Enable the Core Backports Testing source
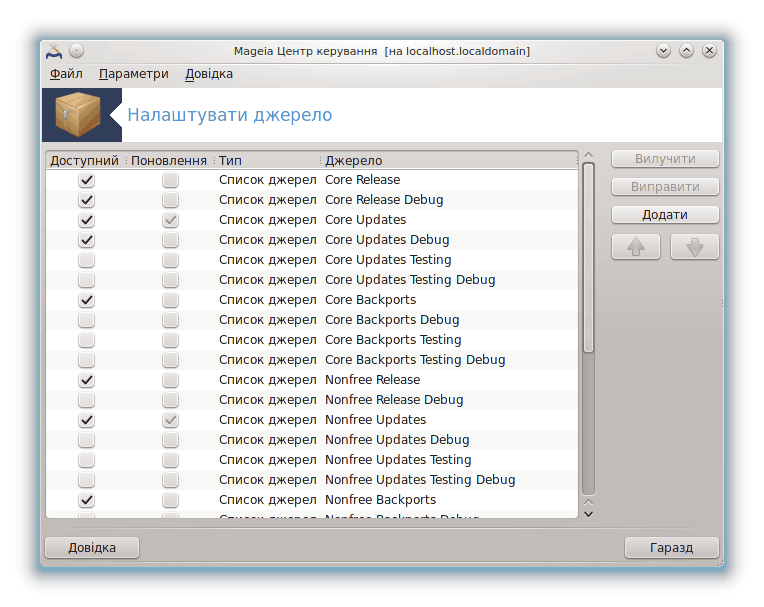 click(87, 340)
